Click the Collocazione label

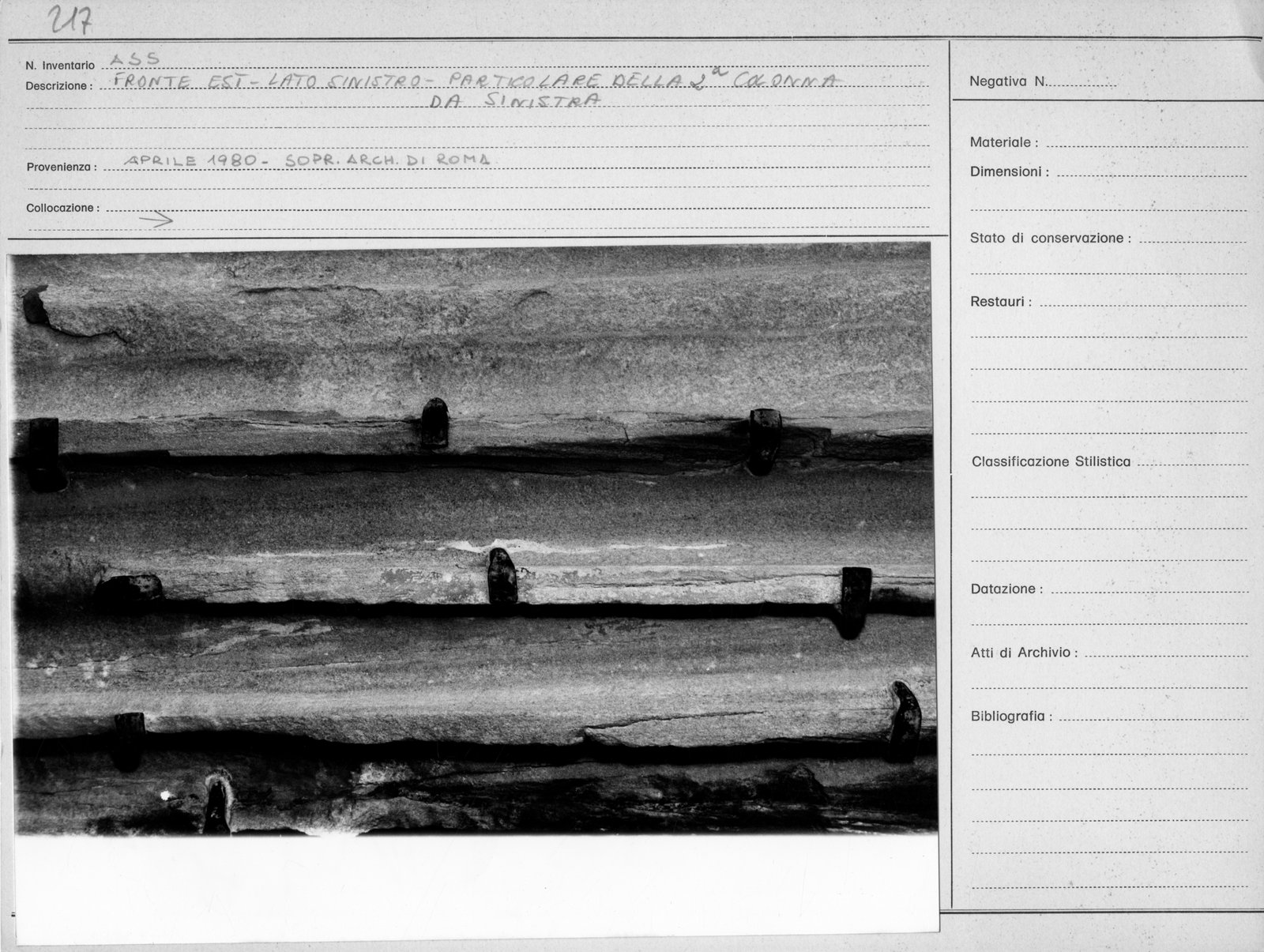click(x=62, y=209)
